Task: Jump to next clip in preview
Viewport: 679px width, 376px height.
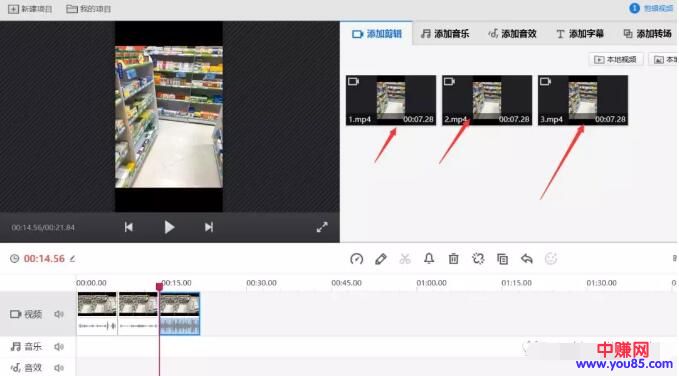Action: pyautogui.click(x=209, y=227)
